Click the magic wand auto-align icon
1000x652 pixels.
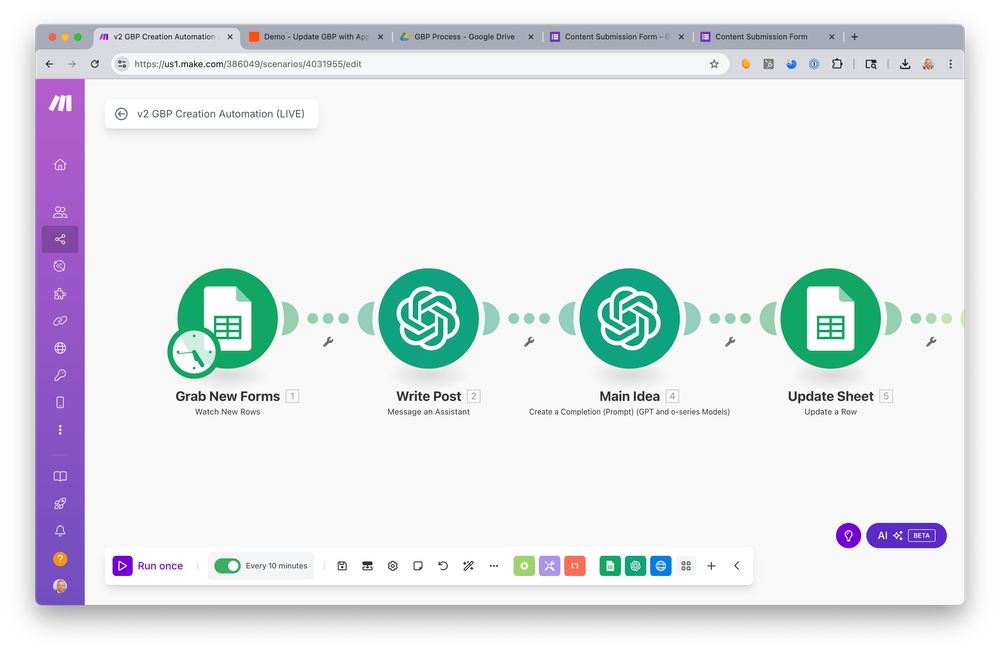click(468, 566)
